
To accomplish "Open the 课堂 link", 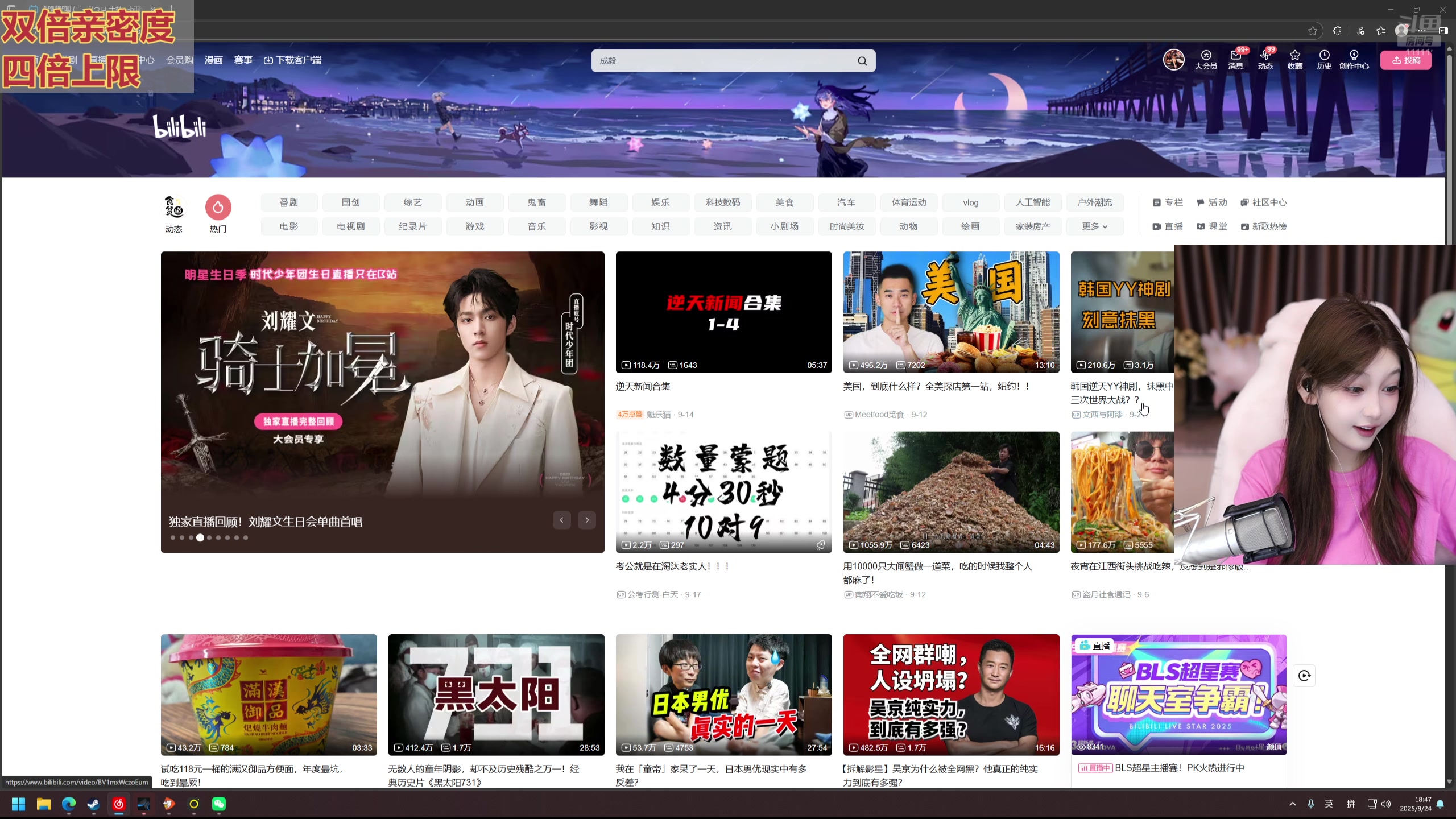I will pos(1211,226).
